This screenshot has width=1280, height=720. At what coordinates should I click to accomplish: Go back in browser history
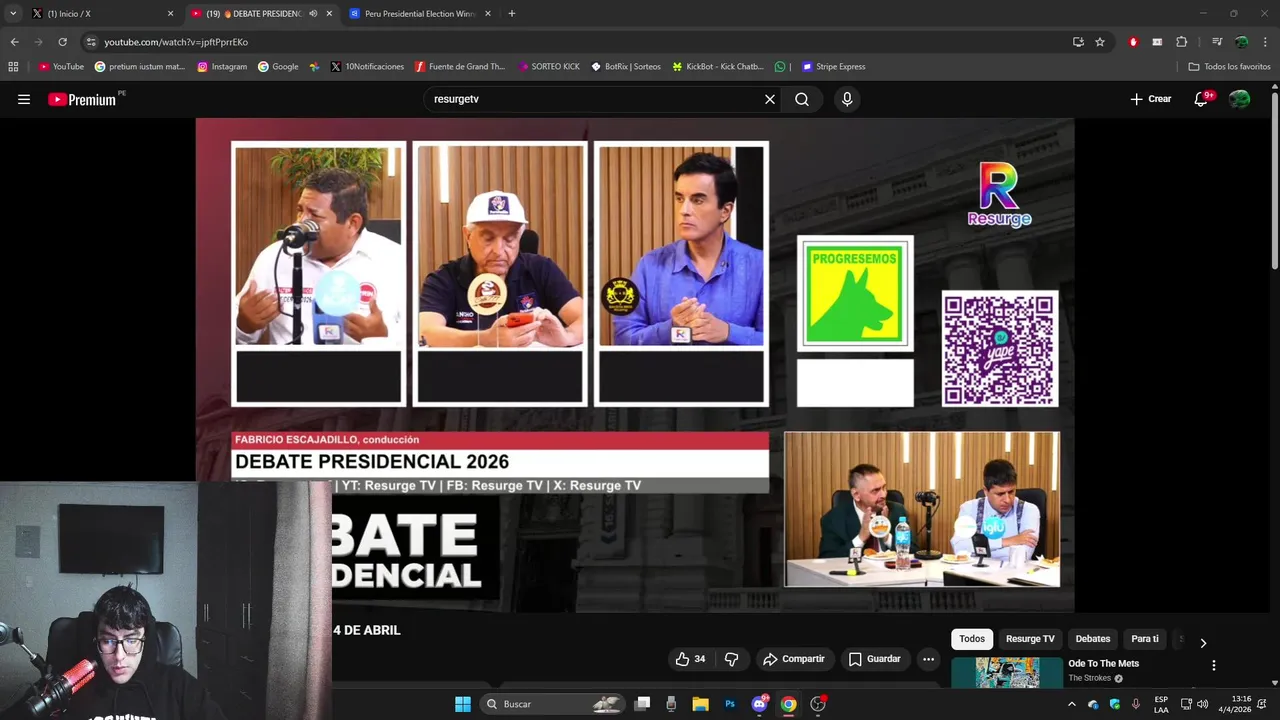click(x=14, y=42)
